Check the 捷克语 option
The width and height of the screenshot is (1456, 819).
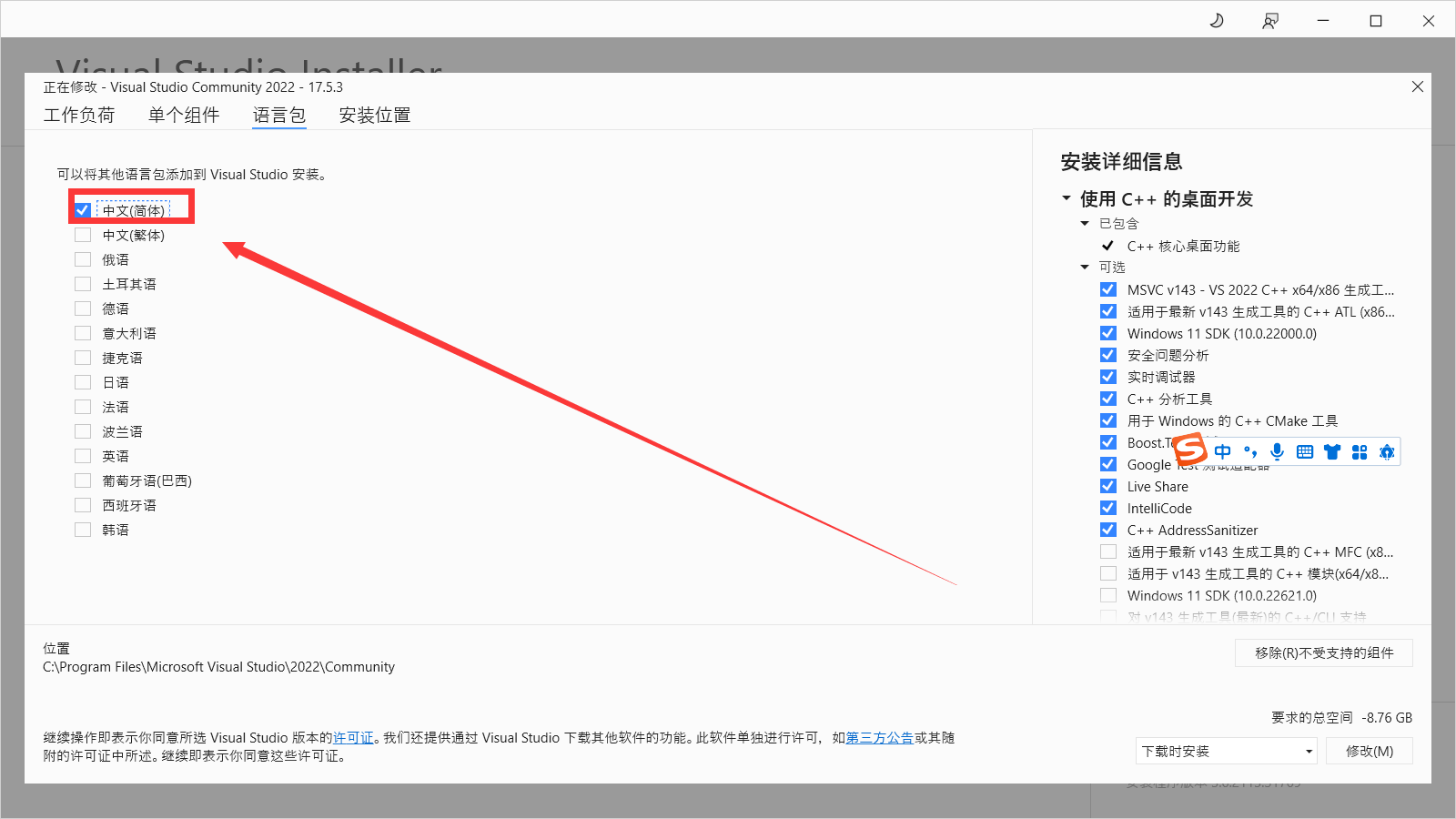coord(83,358)
